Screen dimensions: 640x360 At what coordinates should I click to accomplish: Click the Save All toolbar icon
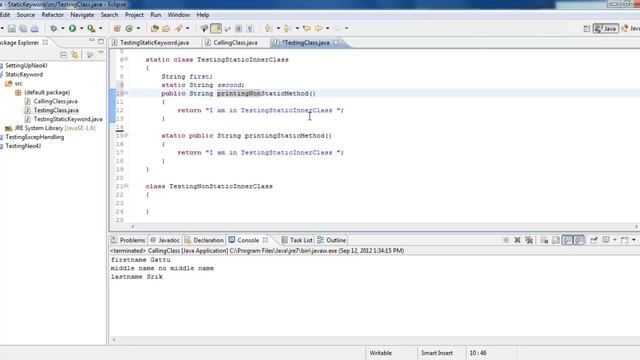click(23, 28)
